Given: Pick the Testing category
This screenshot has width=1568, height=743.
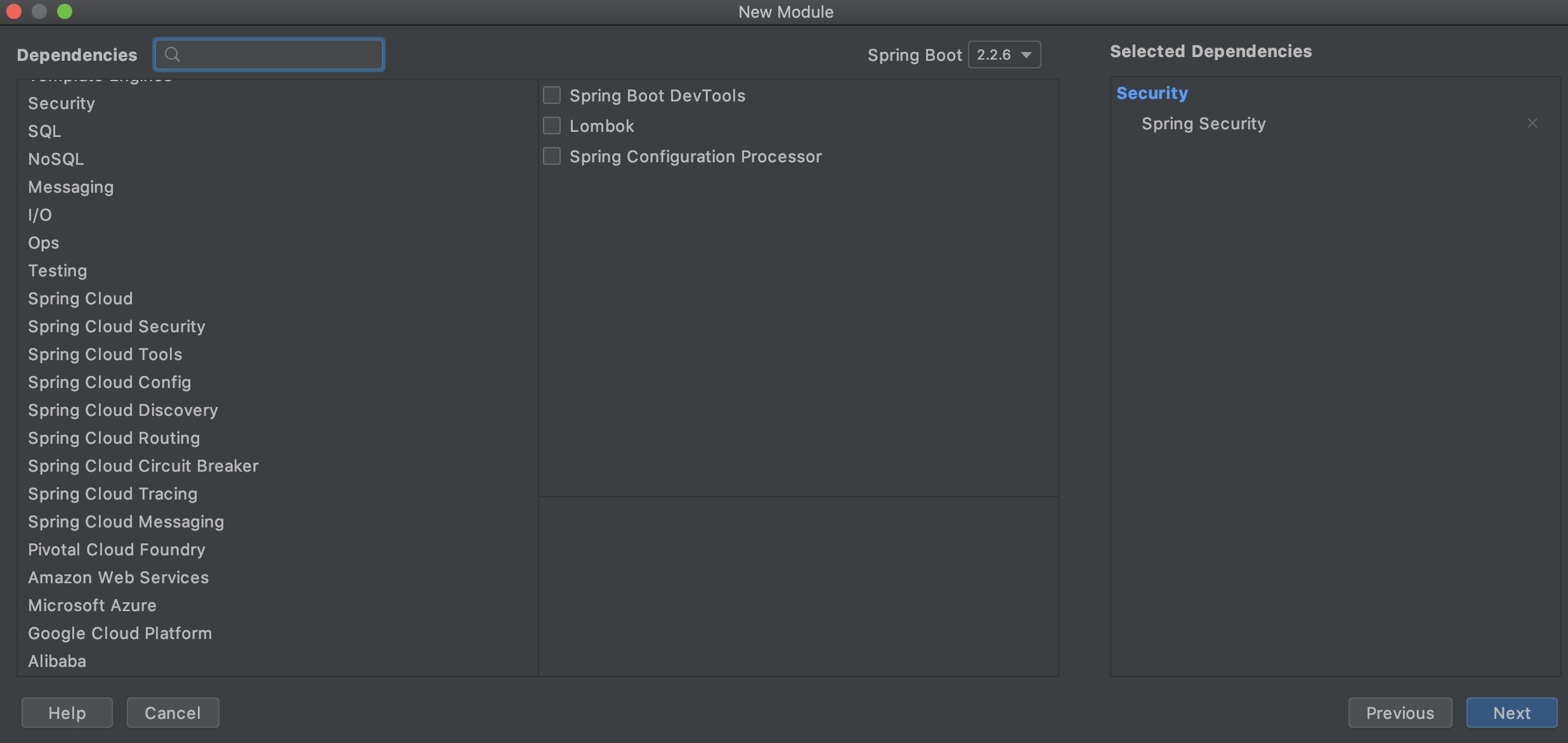Looking at the screenshot, I should [x=58, y=271].
